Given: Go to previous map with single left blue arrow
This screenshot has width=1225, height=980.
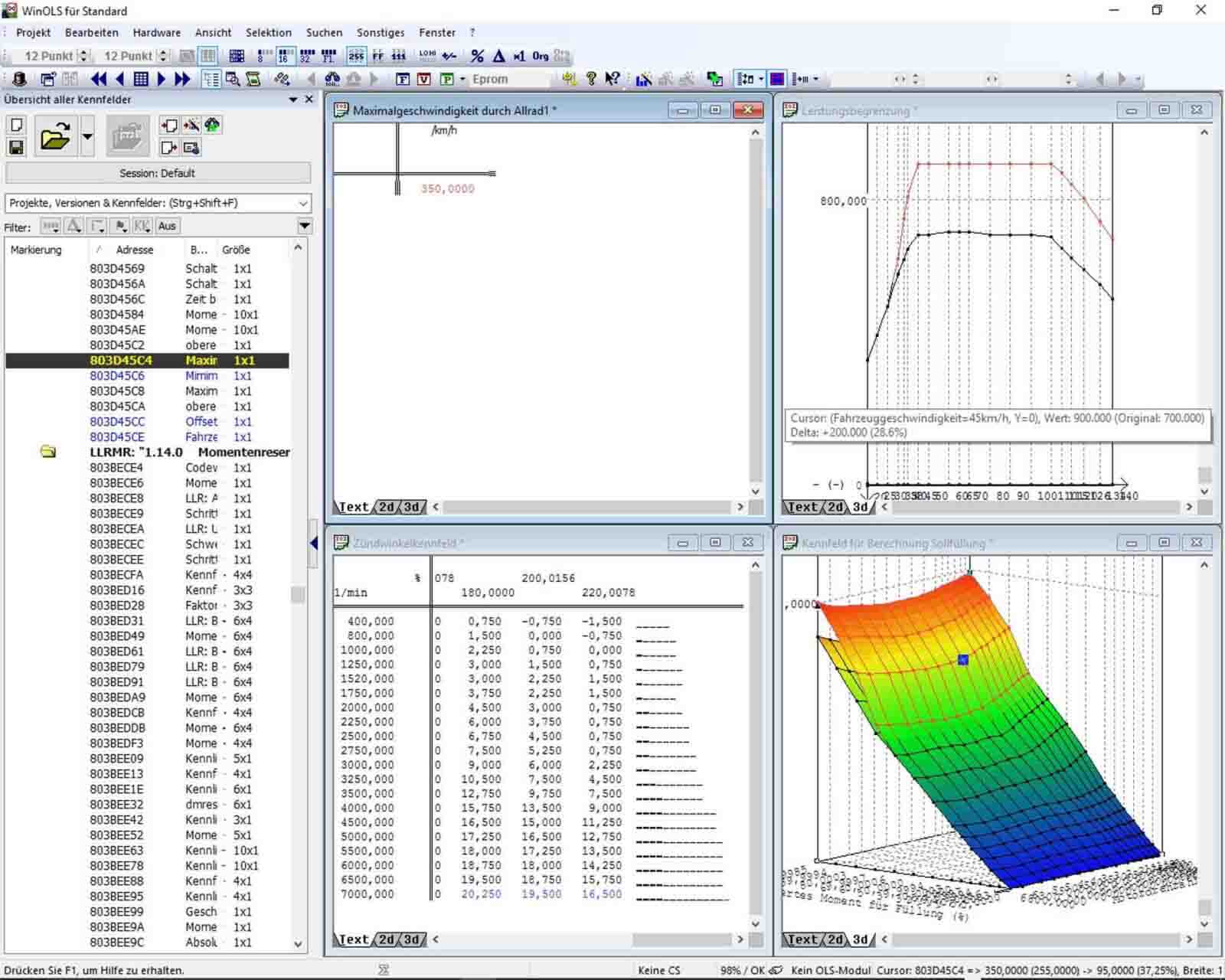Looking at the screenshot, I should coord(120,79).
